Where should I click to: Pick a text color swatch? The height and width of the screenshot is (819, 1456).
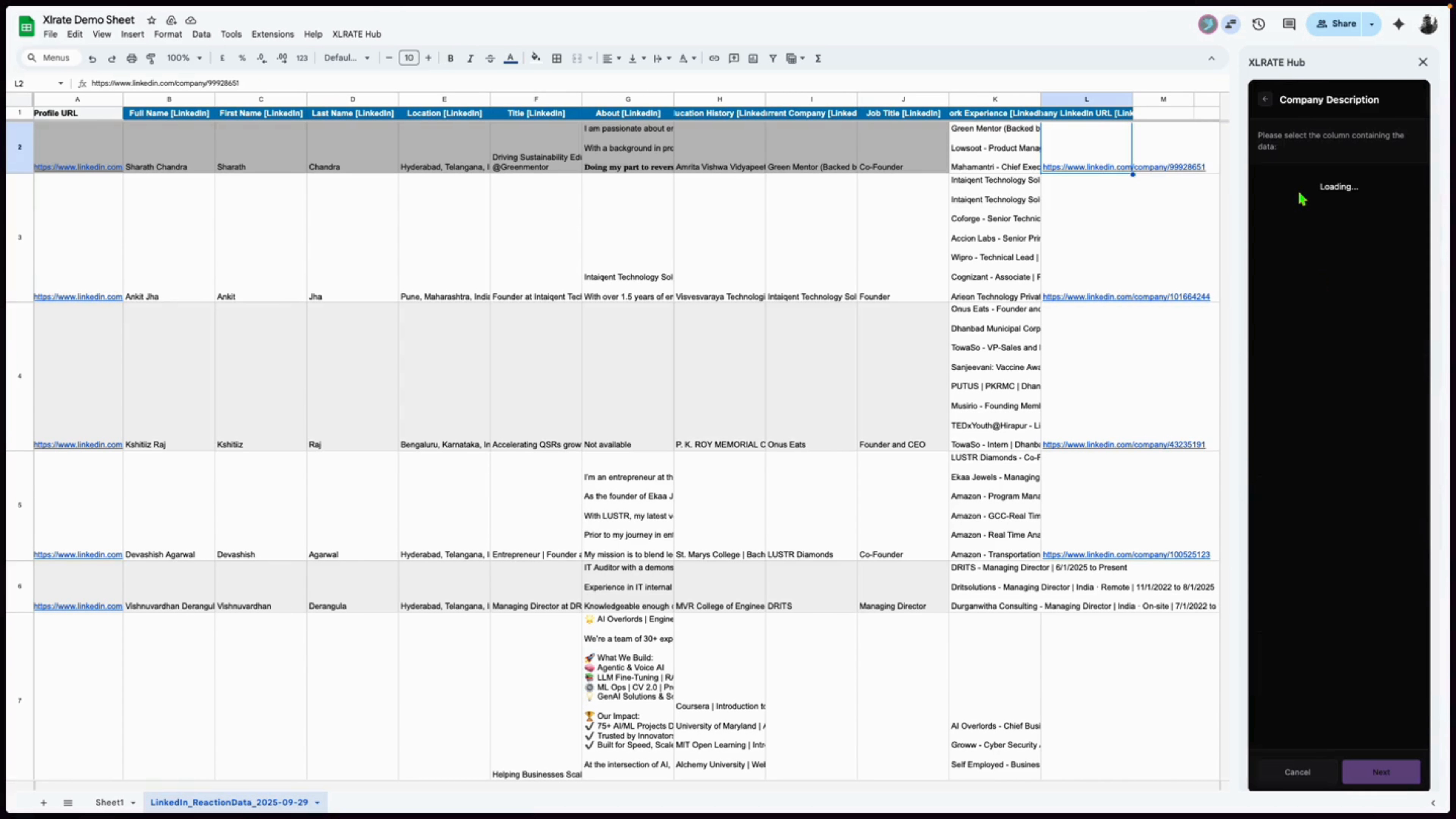coord(510,58)
